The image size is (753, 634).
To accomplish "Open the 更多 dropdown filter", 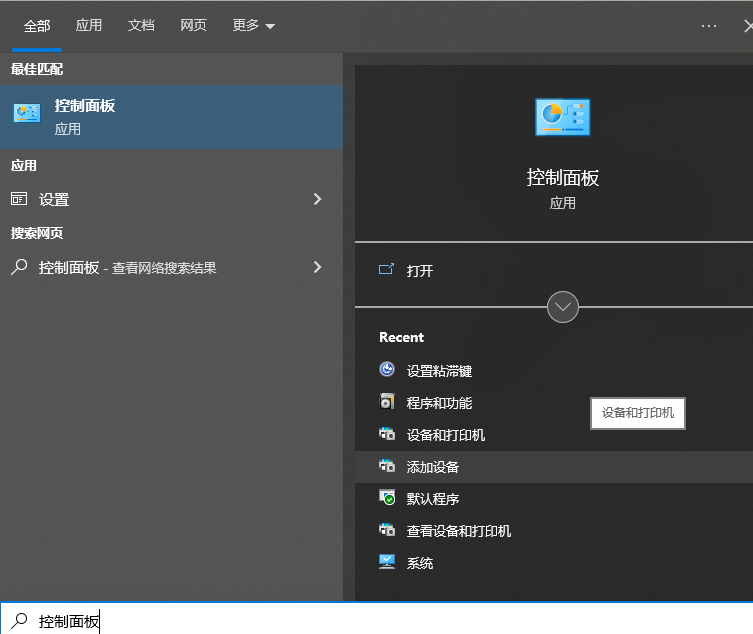I will [x=254, y=26].
